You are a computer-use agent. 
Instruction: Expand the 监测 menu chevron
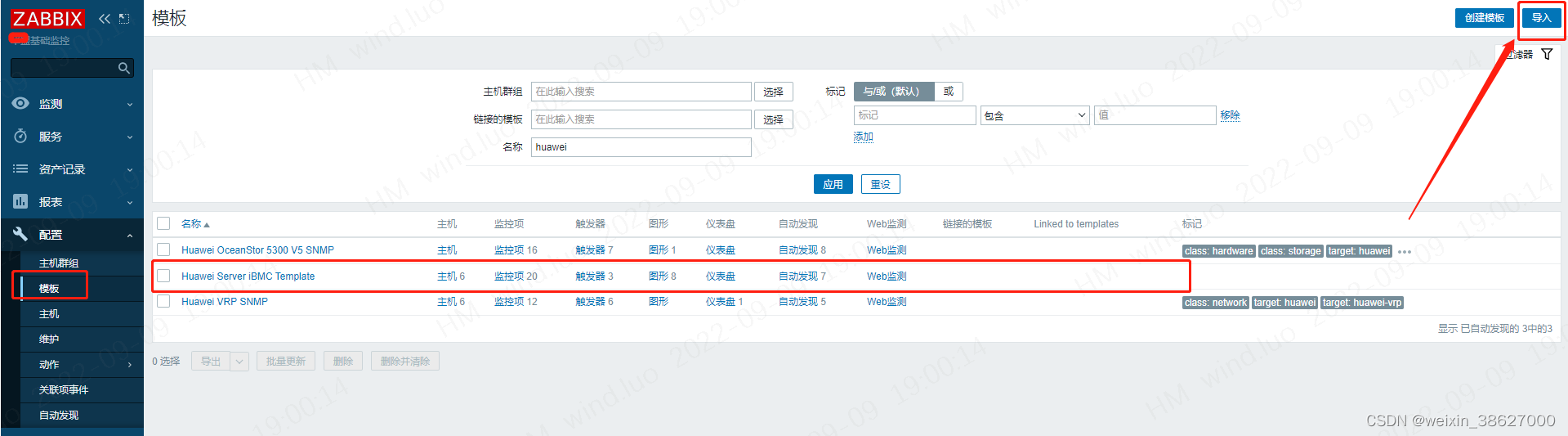(x=130, y=105)
